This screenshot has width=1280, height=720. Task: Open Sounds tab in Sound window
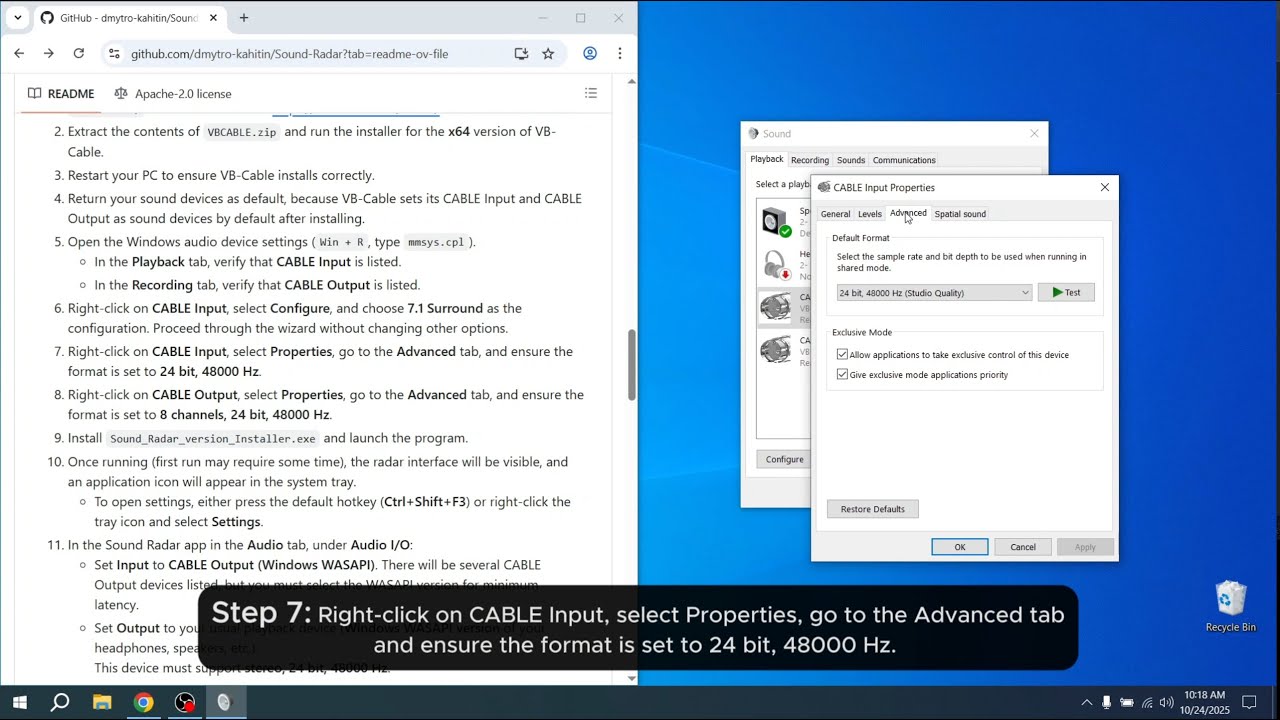coord(851,160)
